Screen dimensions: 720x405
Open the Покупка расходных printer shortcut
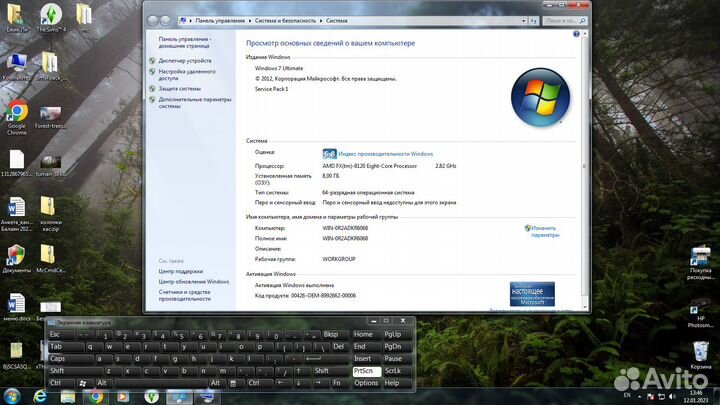(700, 263)
